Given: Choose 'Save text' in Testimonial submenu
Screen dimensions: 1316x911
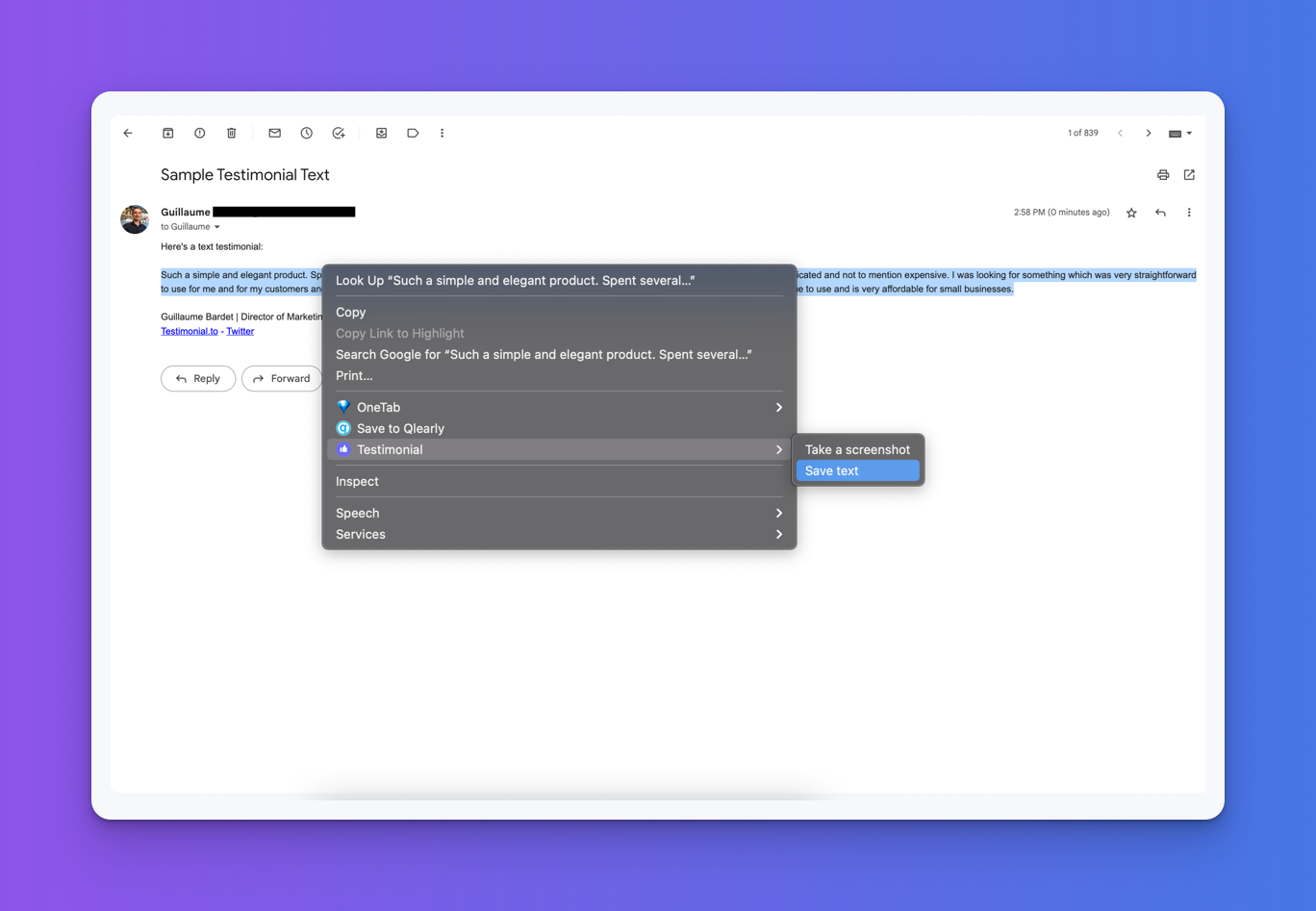Looking at the screenshot, I should point(856,470).
